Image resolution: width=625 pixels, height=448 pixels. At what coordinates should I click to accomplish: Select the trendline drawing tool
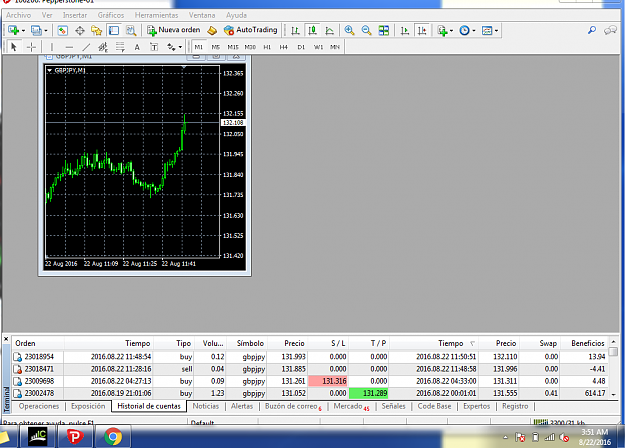point(86,47)
